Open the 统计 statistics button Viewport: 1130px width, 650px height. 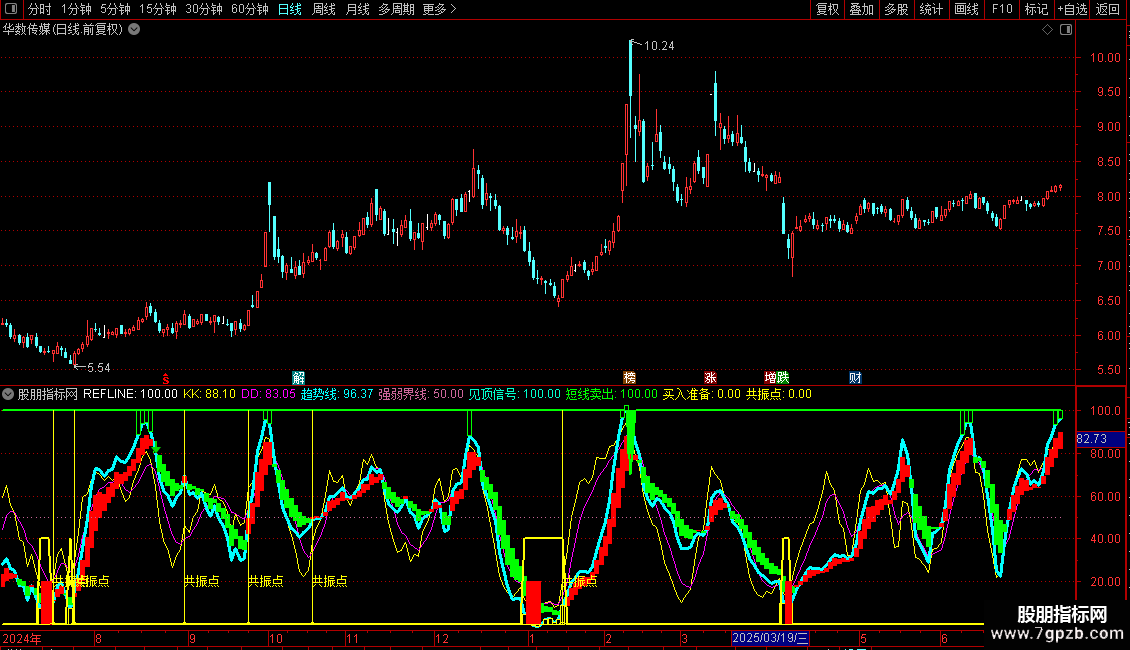931,9
